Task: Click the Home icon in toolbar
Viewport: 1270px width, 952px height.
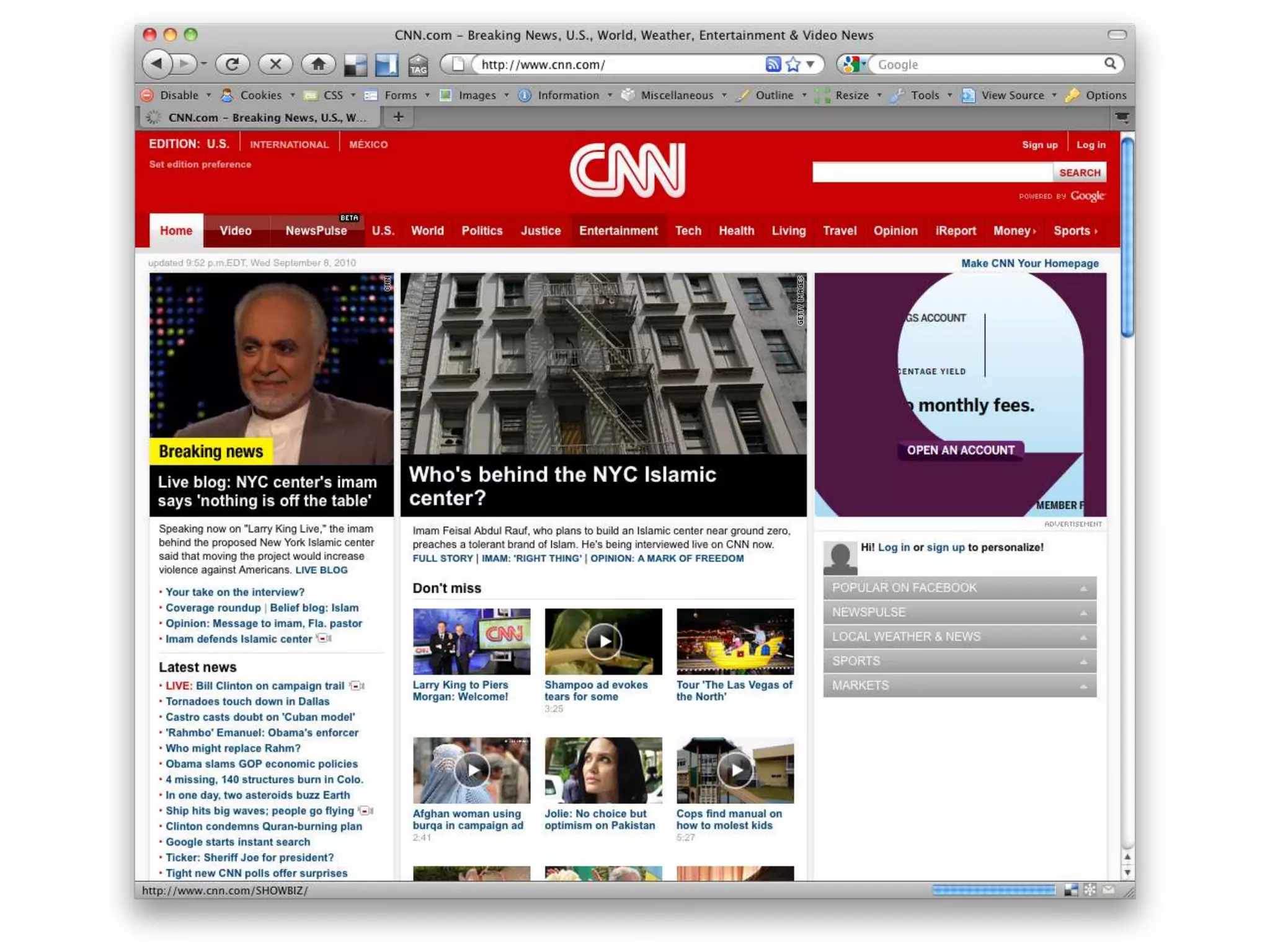Action: tap(318, 64)
